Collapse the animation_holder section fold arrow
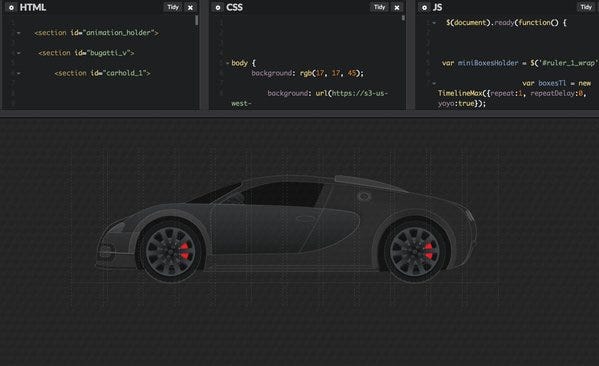 click(19, 33)
